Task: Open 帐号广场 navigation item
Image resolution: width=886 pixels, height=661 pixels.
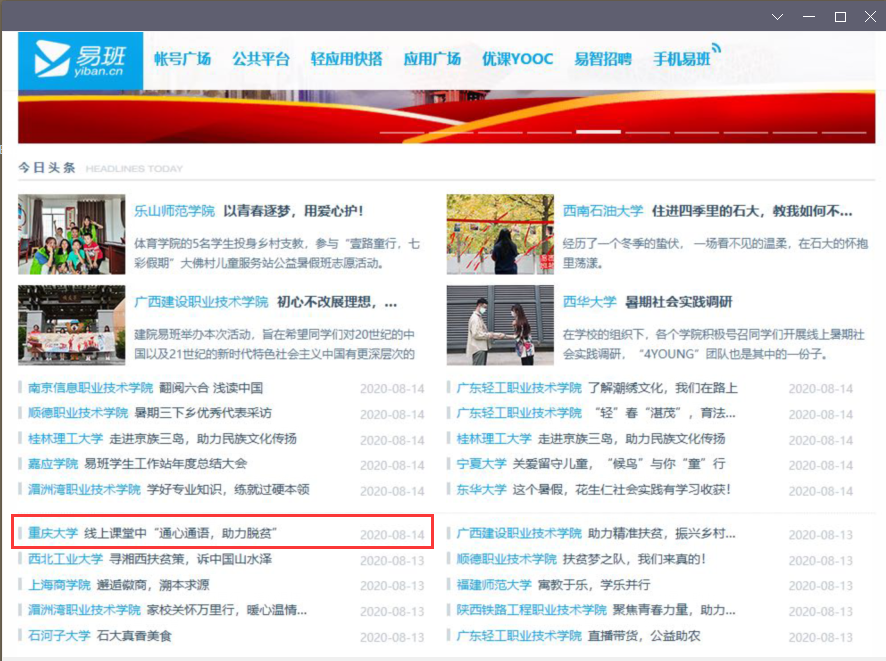Action: pyautogui.click(x=183, y=59)
